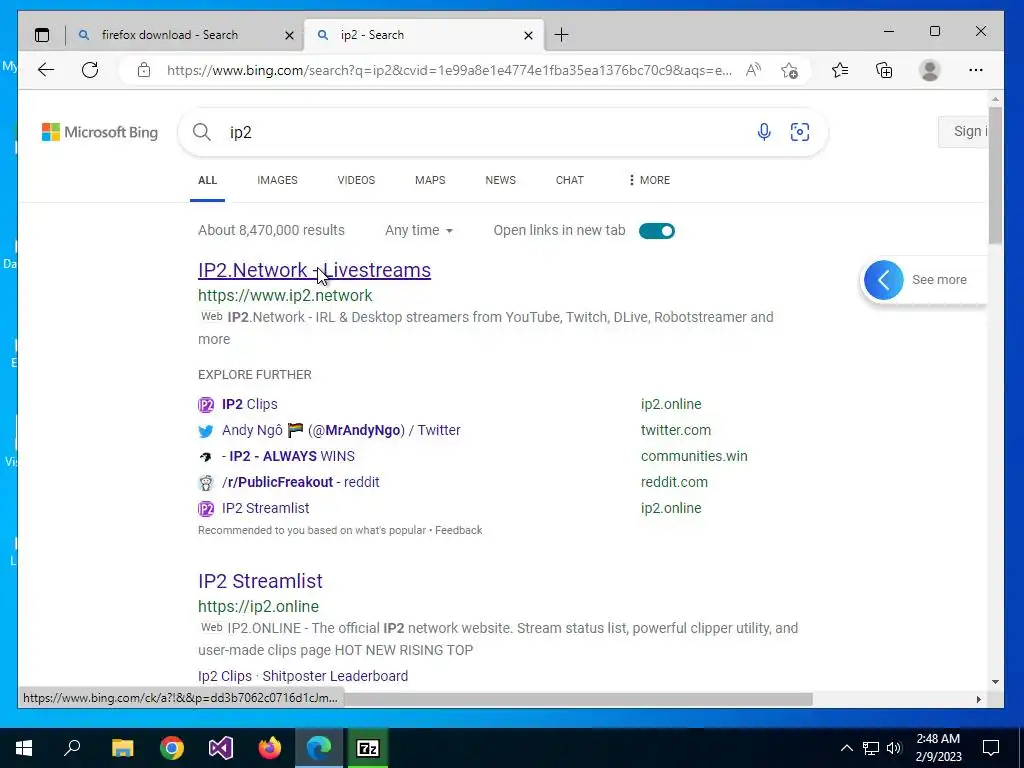Launch Google Chrome from taskbar
The height and width of the screenshot is (768, 1024).
pos(172,748)
